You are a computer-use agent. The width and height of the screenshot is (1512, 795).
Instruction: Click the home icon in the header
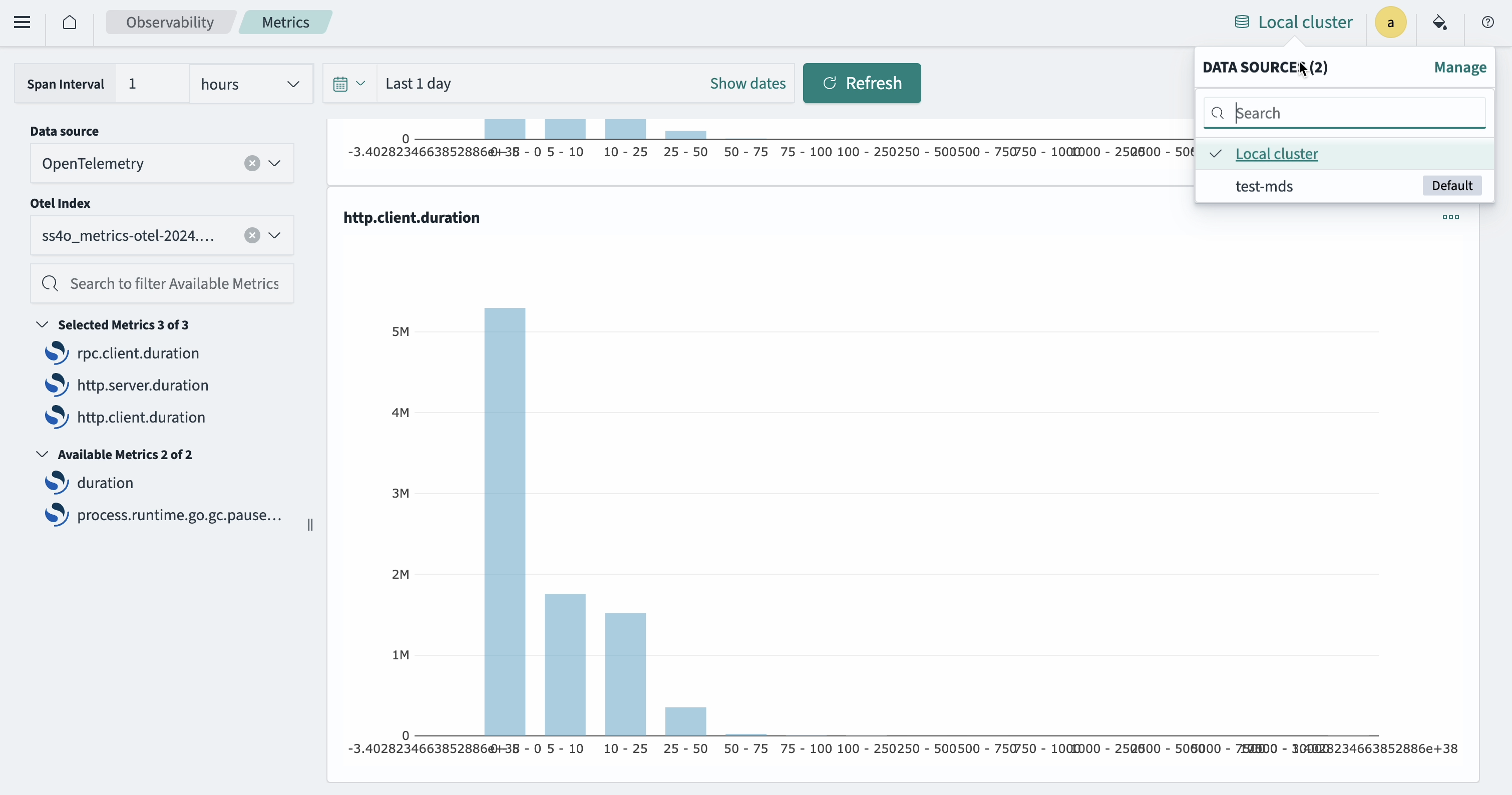click(70, 22)
